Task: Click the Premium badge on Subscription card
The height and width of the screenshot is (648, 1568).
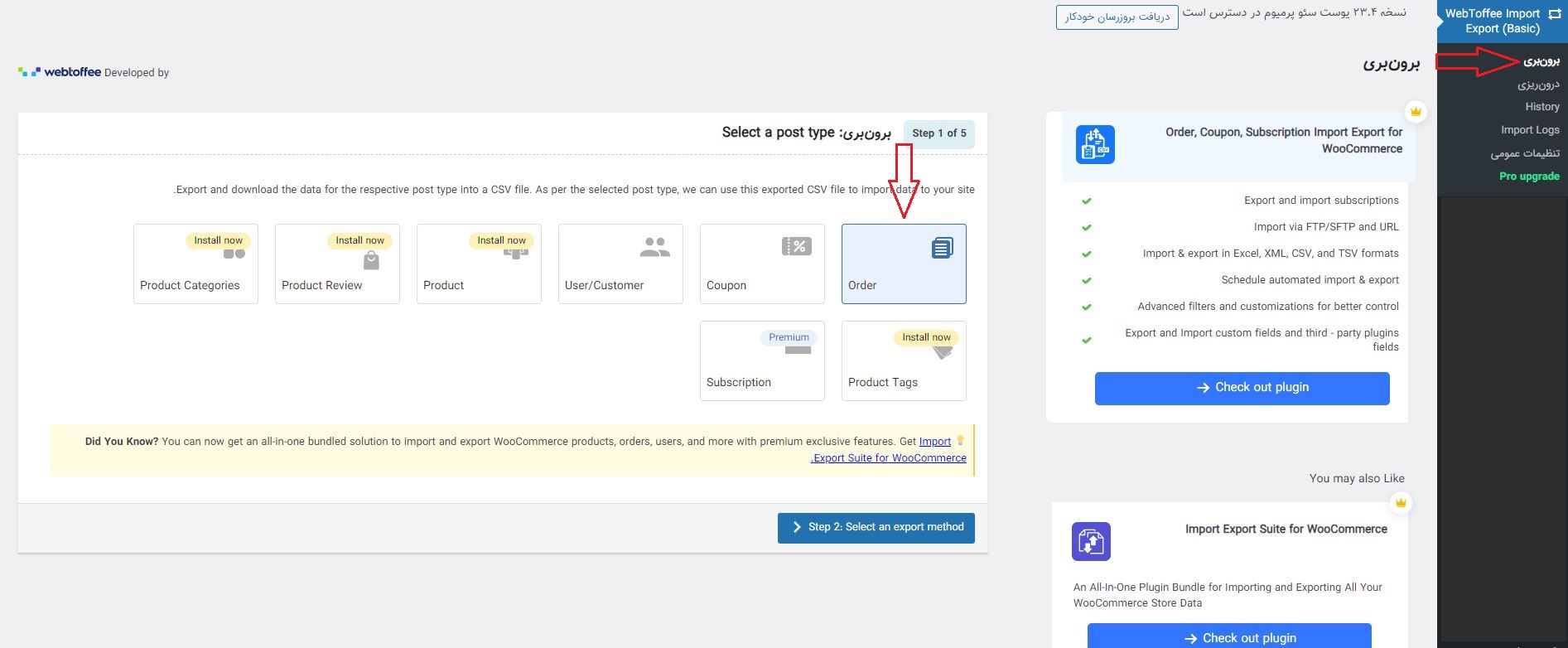Action: click(x=789, y=337)
